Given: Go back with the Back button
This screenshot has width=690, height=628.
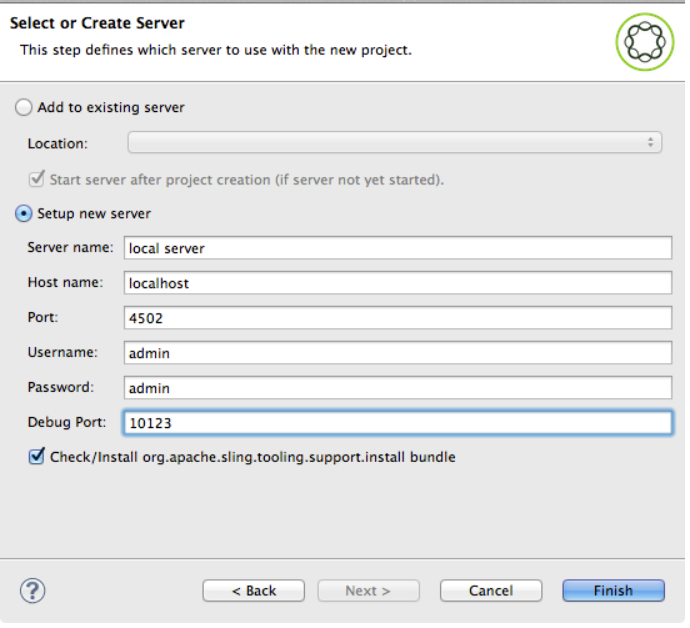Looking at the screenshot, I should tap(253, 591).
